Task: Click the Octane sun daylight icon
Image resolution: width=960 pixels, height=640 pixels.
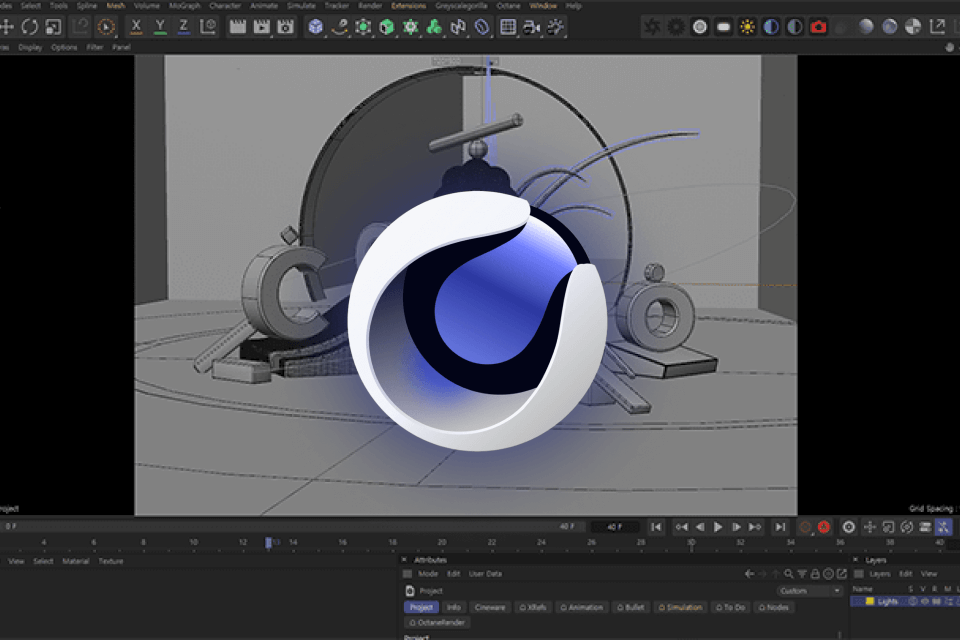Action: (747, 27)
